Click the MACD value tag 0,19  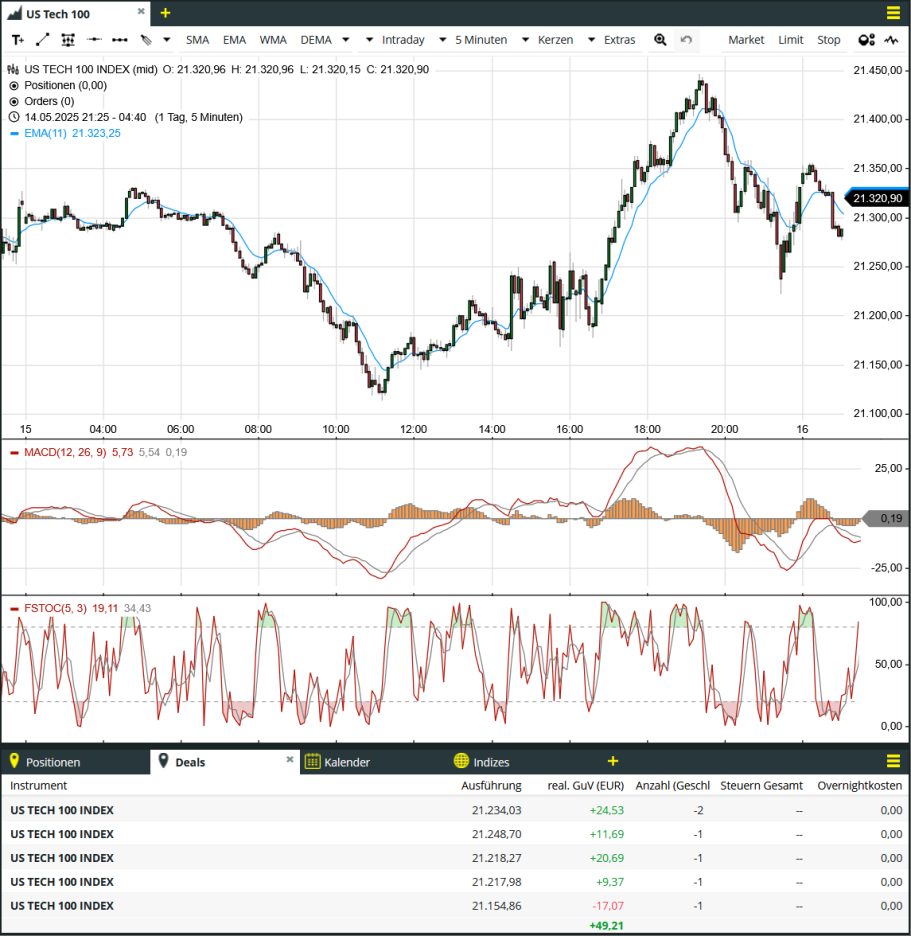click(x=887, y=518)
